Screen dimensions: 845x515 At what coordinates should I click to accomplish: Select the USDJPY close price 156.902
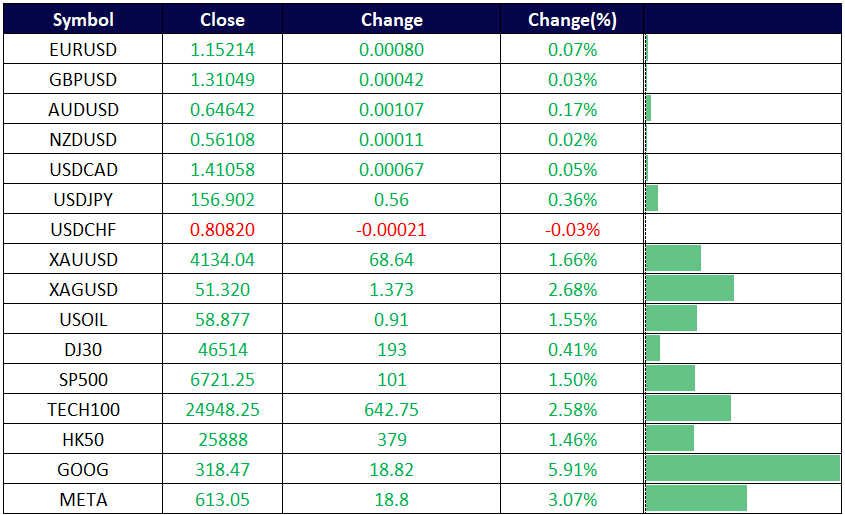222,200
